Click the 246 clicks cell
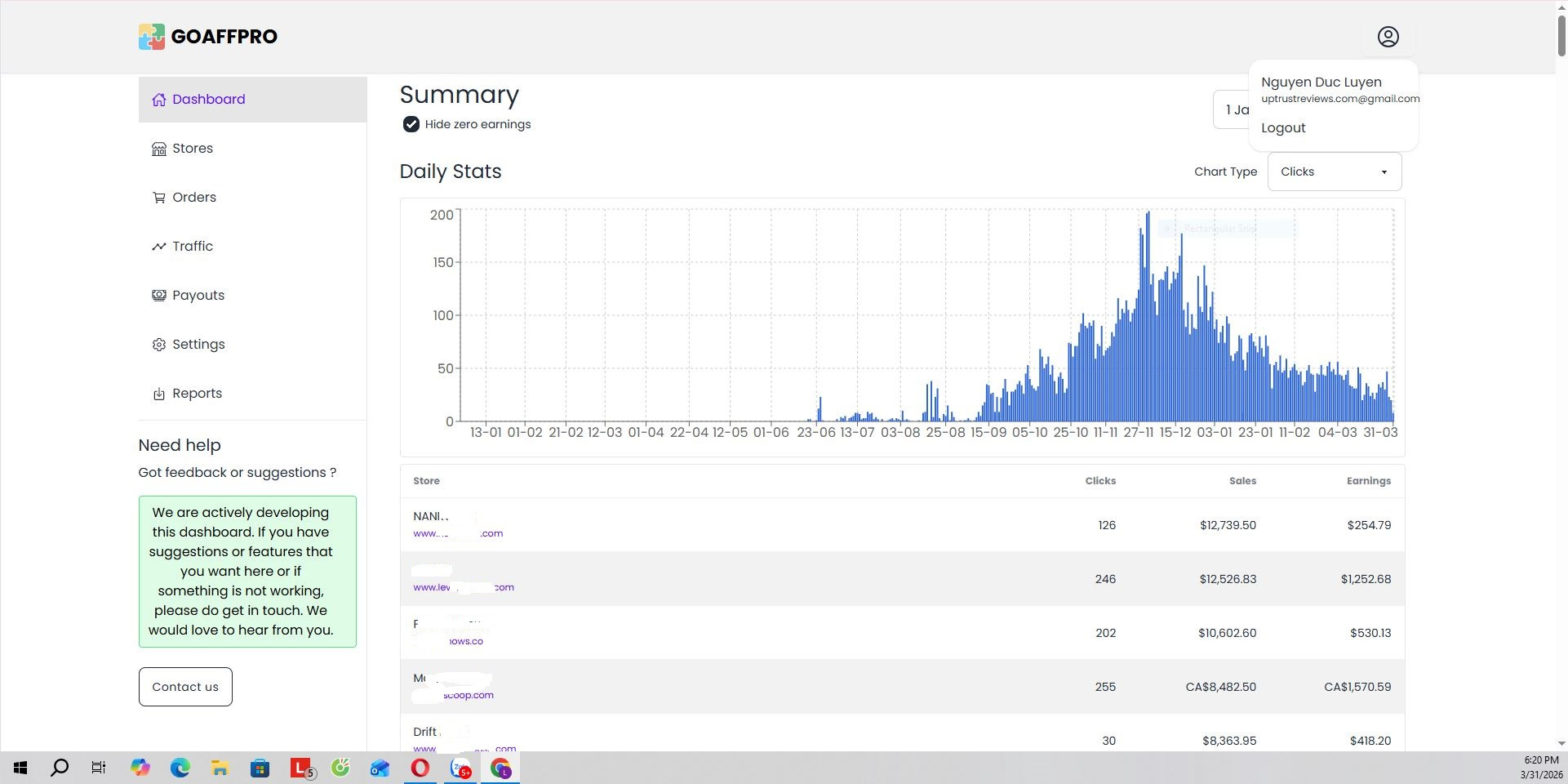This screenshot has height=784, width=1568. pyautogui.click(x=1105, y=579)
